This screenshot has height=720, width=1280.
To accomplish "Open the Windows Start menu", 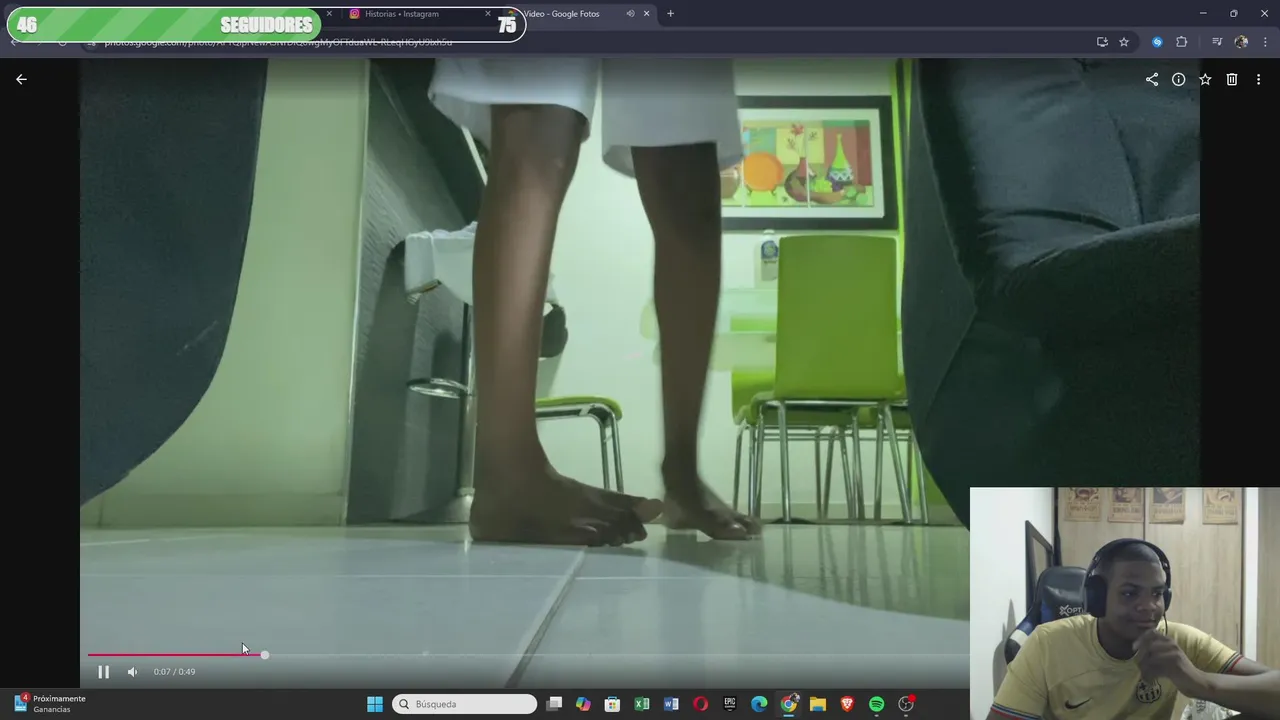I will tap(375, 704).
